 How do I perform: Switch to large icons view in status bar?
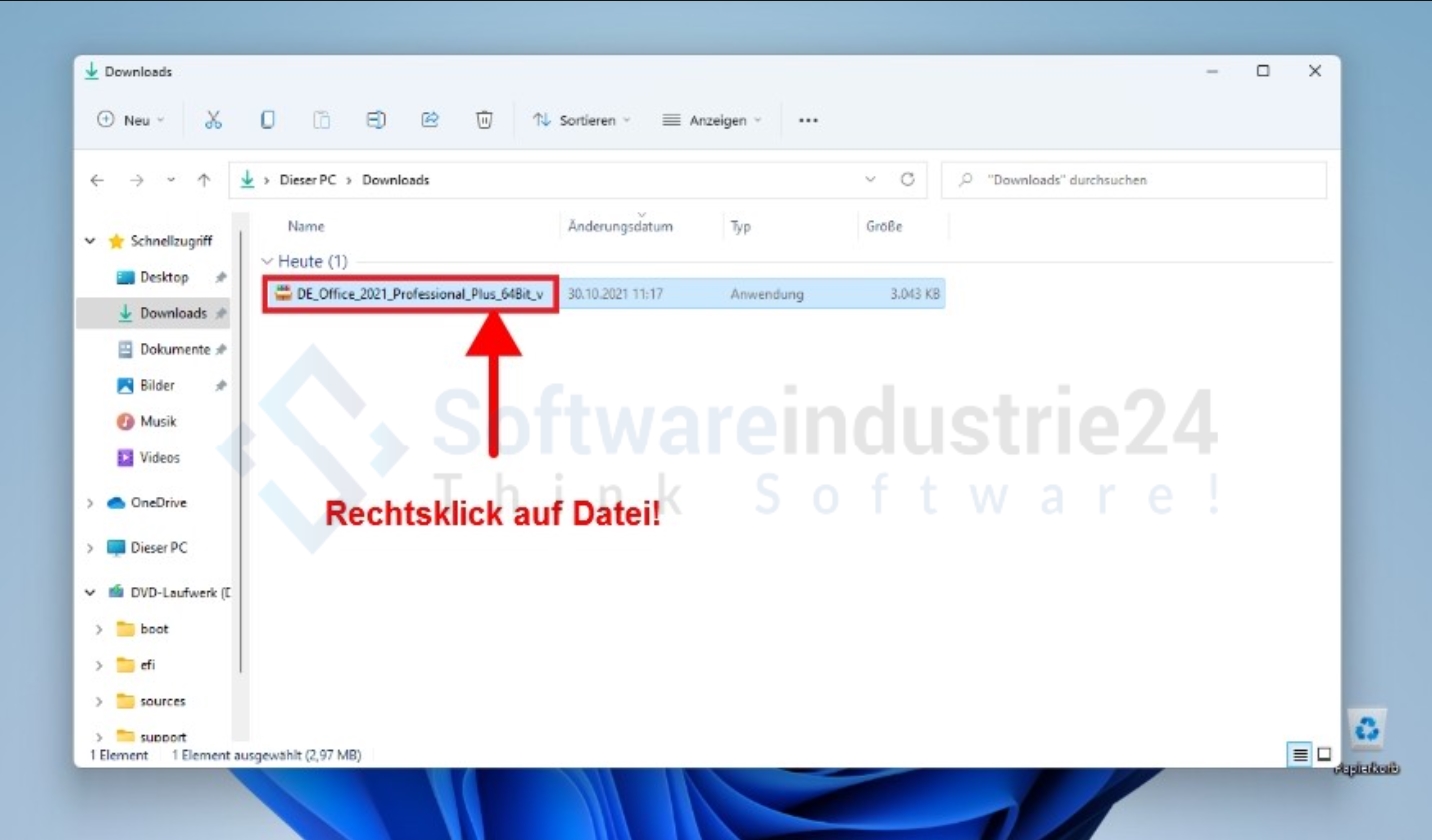pyautogui.click(x=1323, y=755)
